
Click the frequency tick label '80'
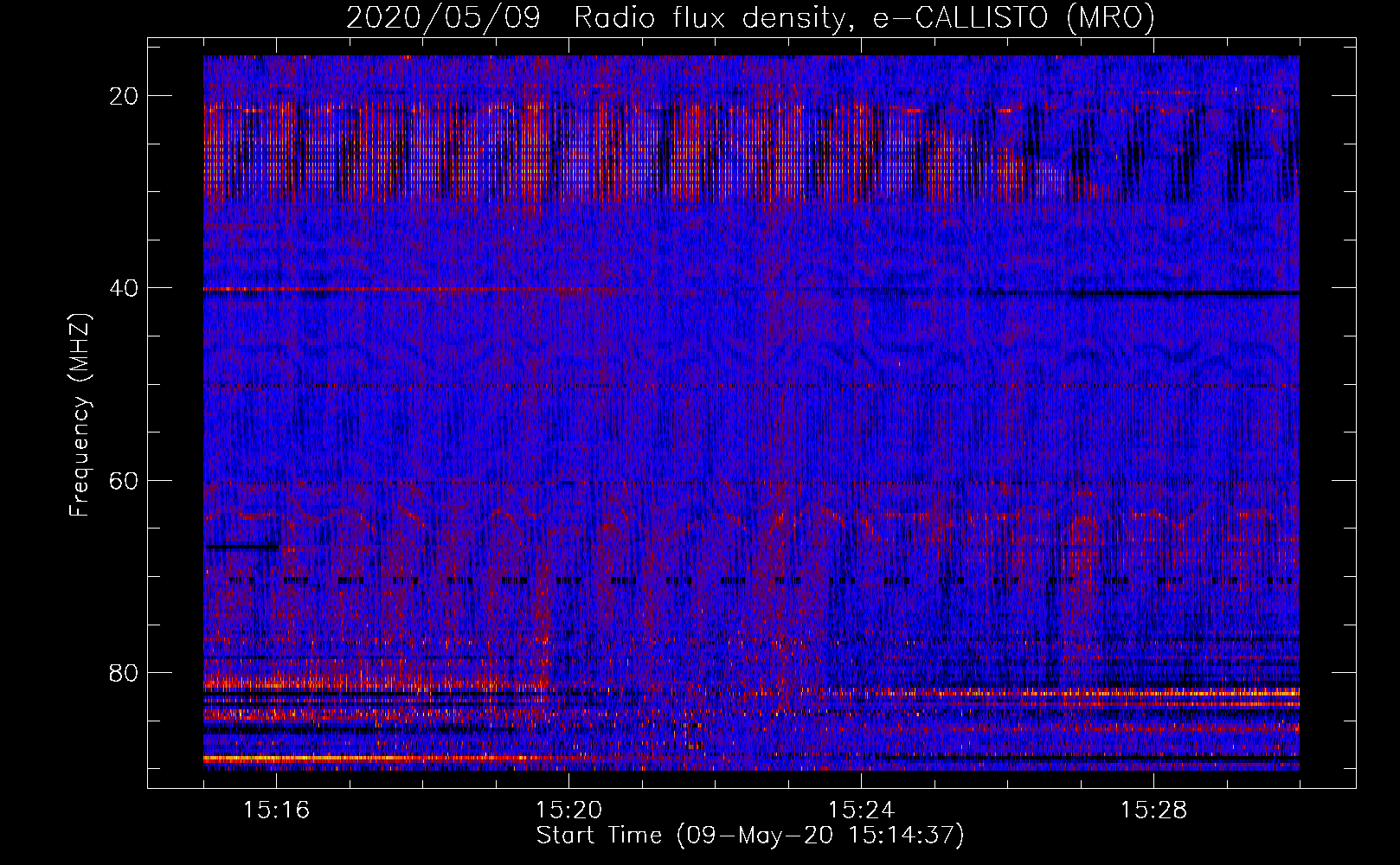(125, 672)
